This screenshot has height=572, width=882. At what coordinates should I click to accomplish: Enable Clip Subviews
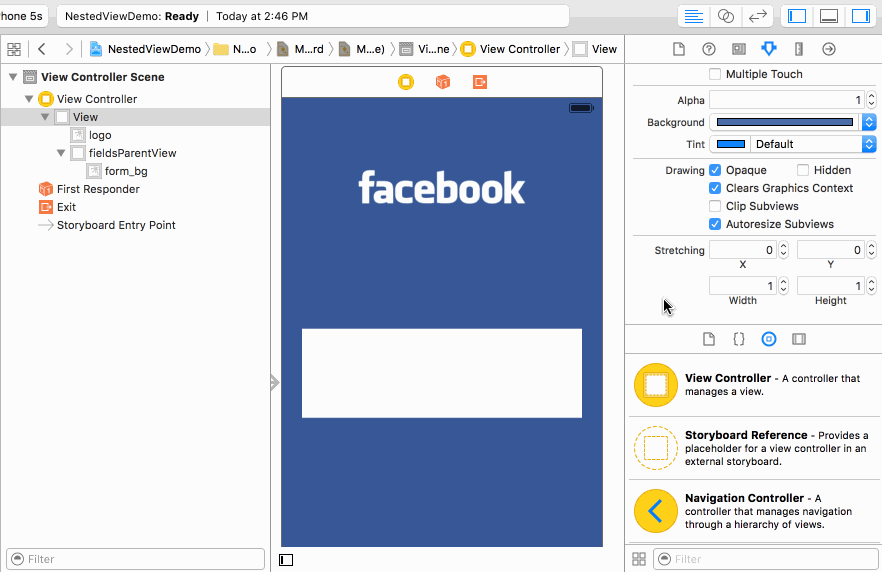tap(715, 206)
